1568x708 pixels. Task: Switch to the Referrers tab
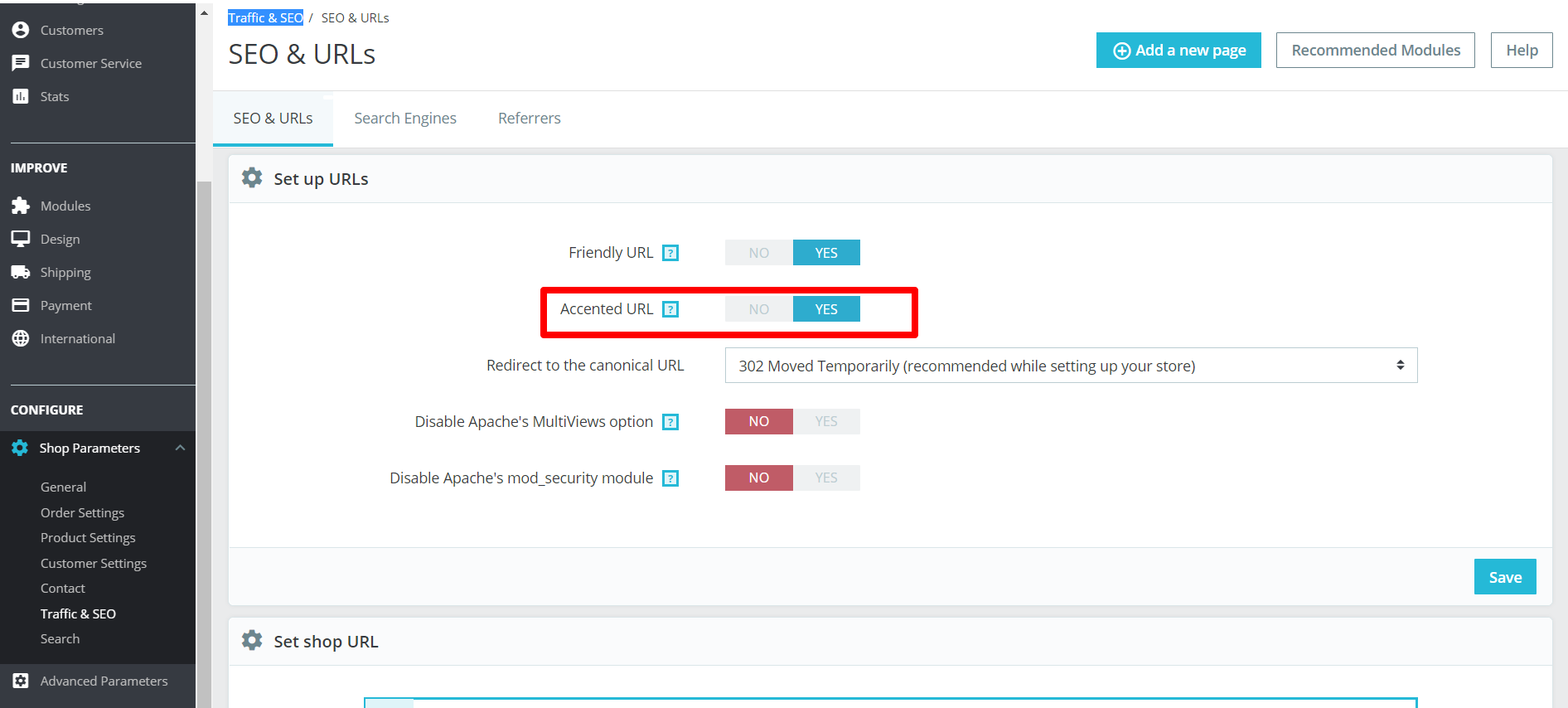coord(530,119)
